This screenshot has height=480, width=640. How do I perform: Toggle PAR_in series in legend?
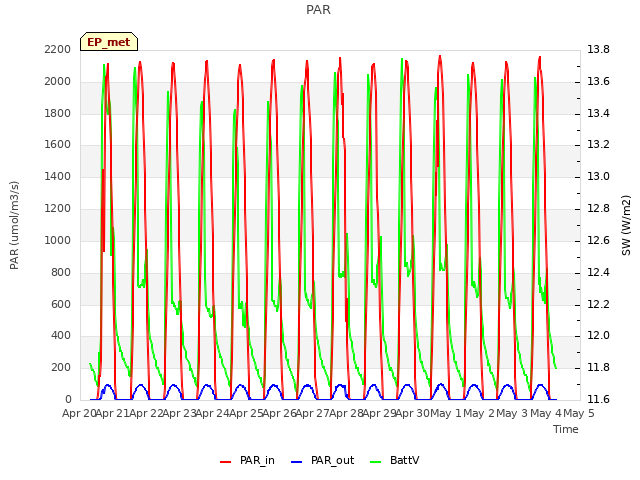pyautogui.click(x=247, y=460)
